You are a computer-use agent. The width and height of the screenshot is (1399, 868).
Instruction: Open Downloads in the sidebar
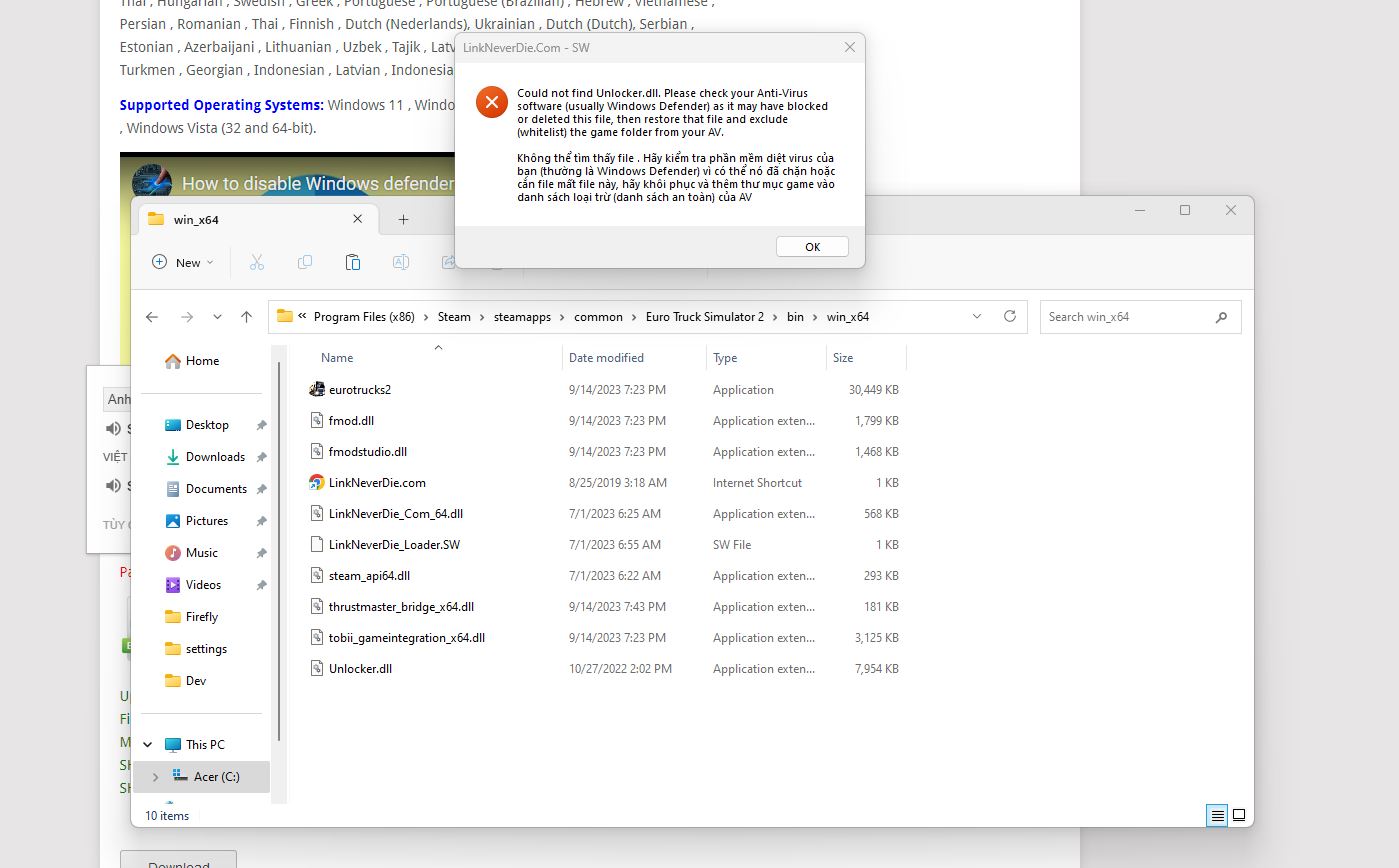tap(215, 457)
